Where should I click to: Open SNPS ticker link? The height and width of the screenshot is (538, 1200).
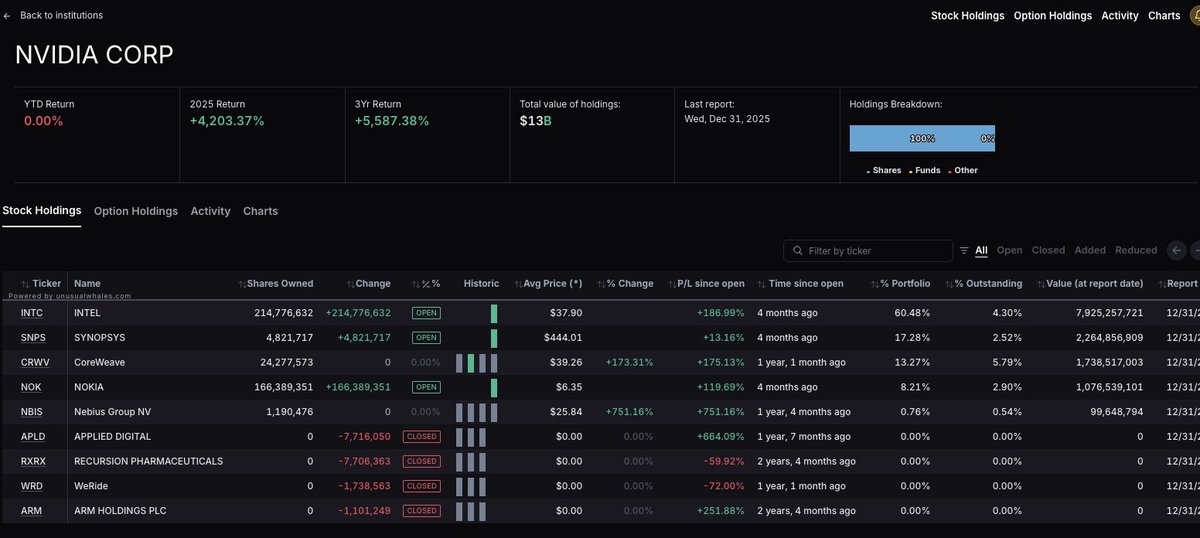[33, 338]
